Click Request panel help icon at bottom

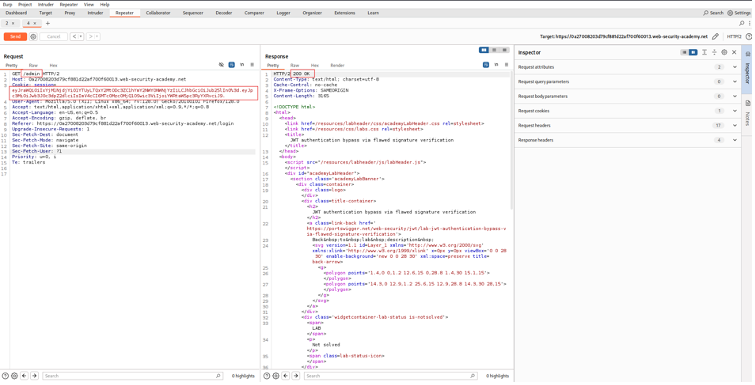click(x=5, y=376)
